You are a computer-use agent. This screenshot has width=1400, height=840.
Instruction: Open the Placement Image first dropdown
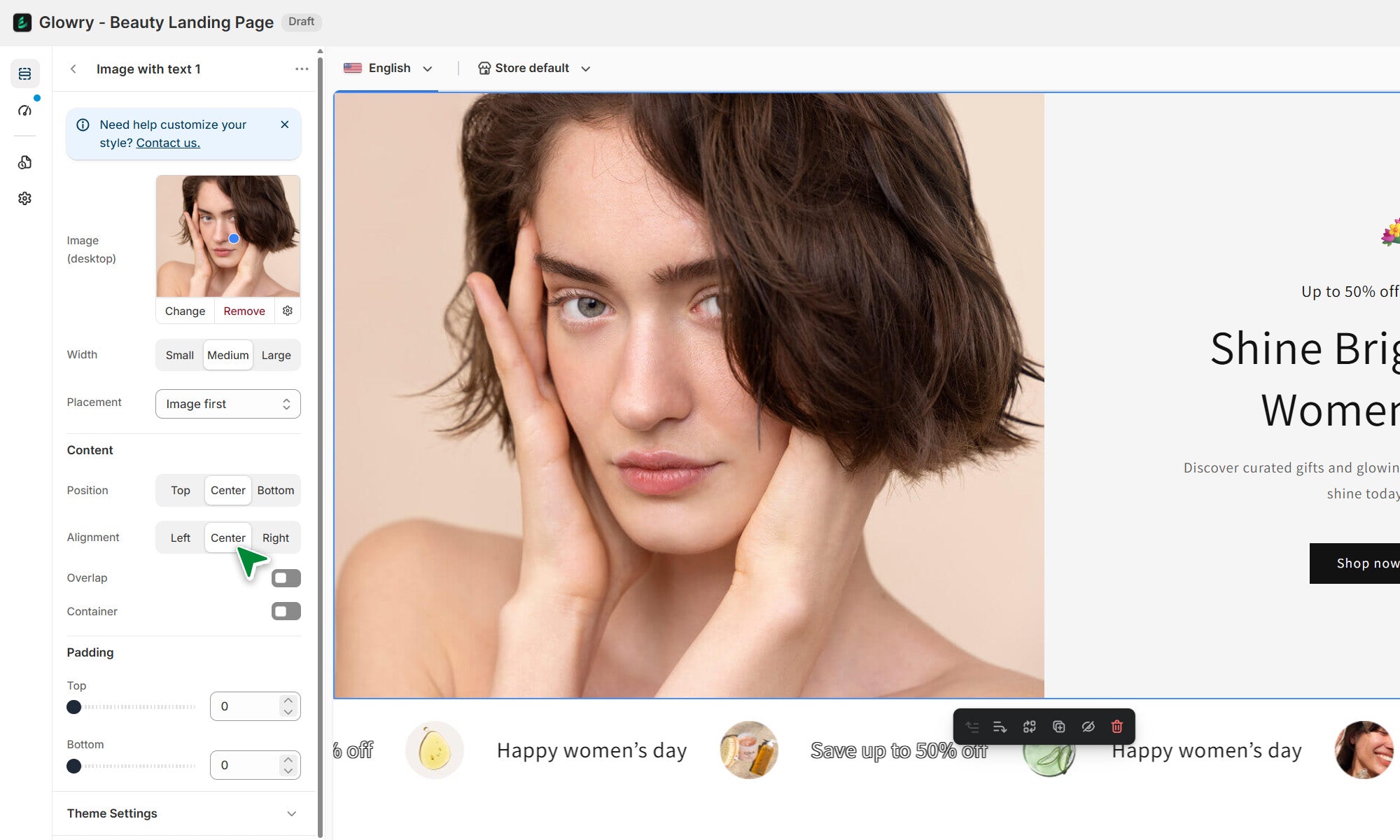227,404
